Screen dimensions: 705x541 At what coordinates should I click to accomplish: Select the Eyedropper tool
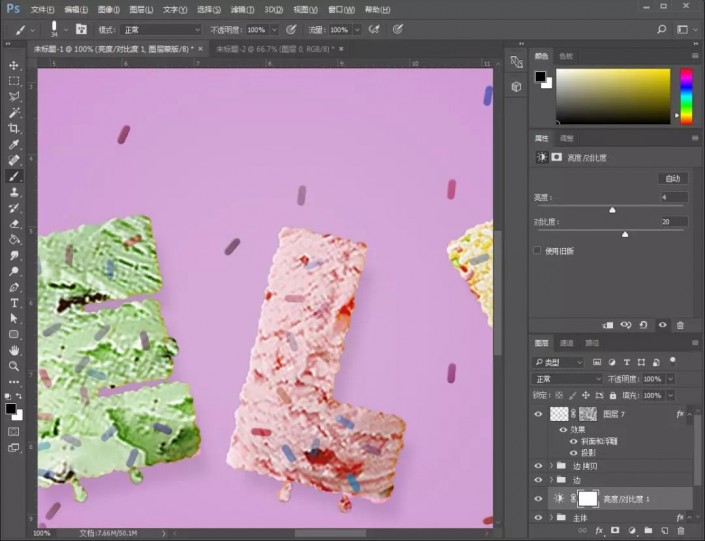[x=14, y=144]
